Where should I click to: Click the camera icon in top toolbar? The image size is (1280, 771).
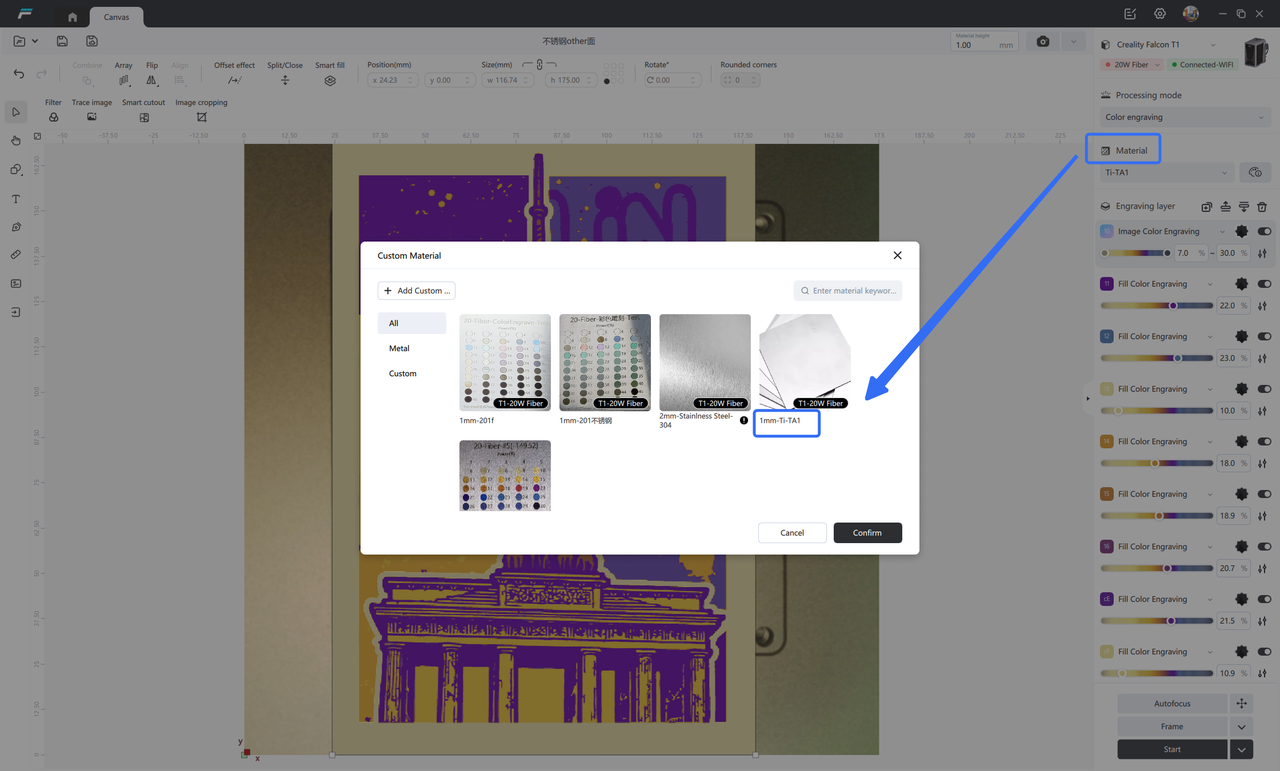pyautogui.click(x=1043, y=42)
